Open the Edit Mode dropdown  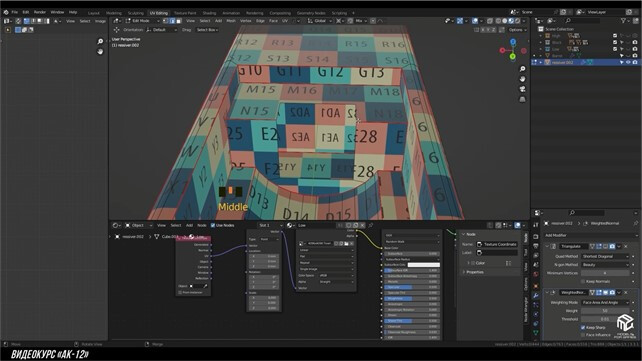coord(142,20)
